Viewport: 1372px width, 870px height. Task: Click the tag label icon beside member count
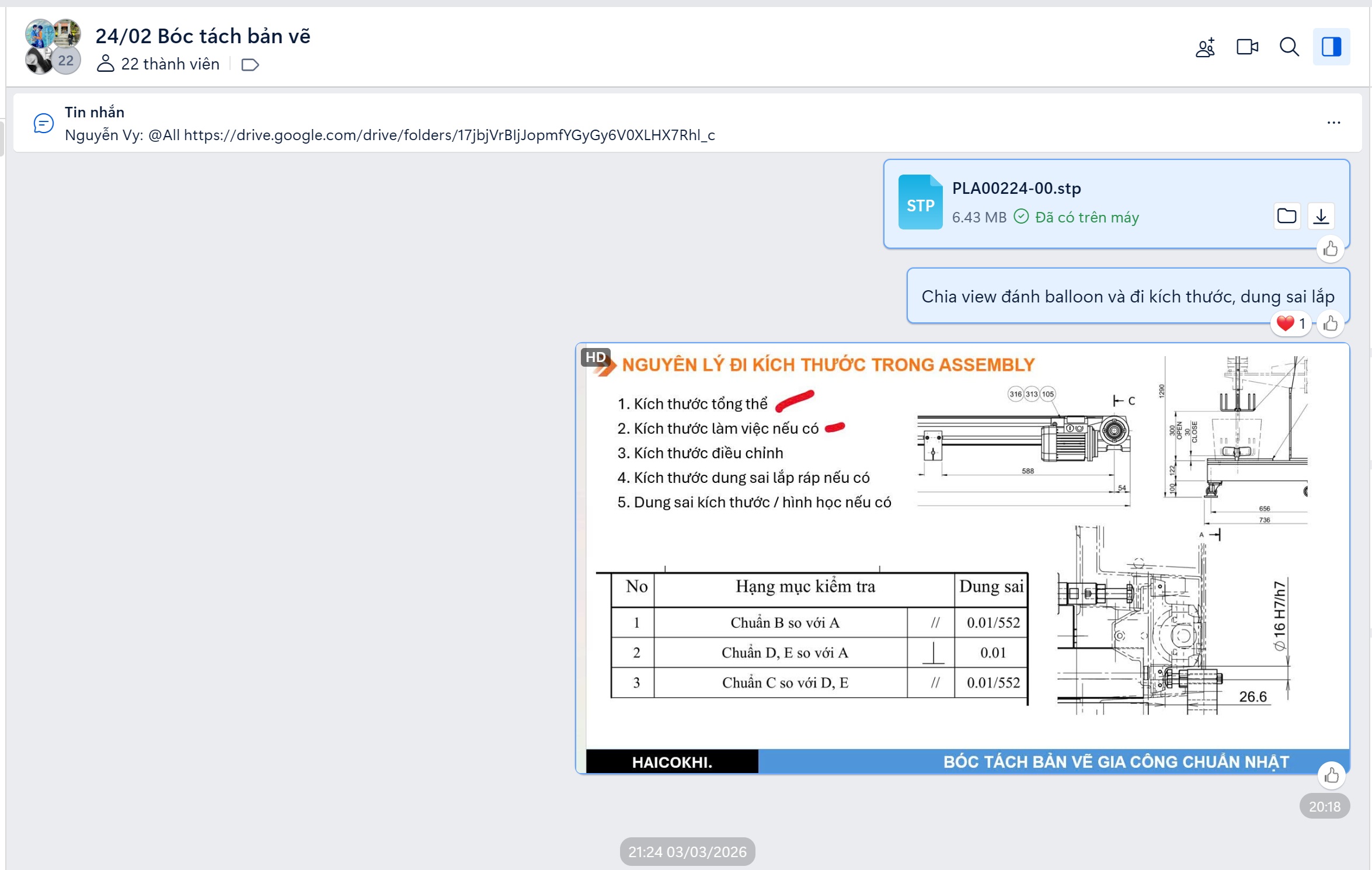(x=250, y=64)
